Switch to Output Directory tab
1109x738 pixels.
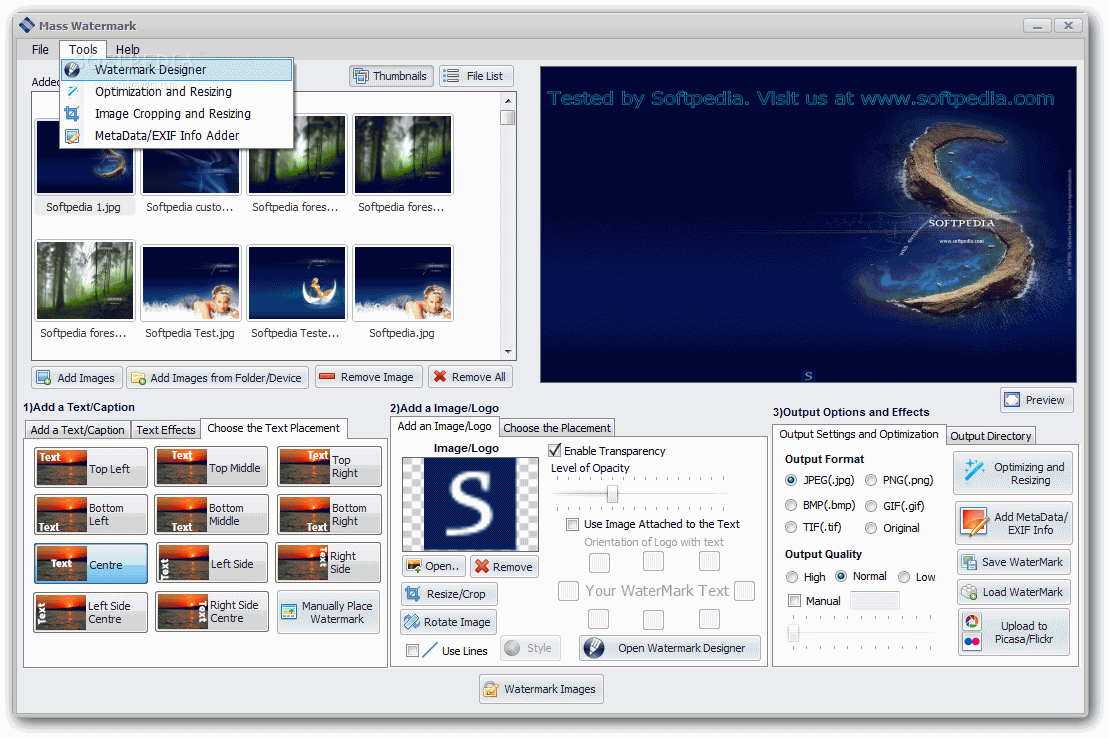(x=990, y=436)
